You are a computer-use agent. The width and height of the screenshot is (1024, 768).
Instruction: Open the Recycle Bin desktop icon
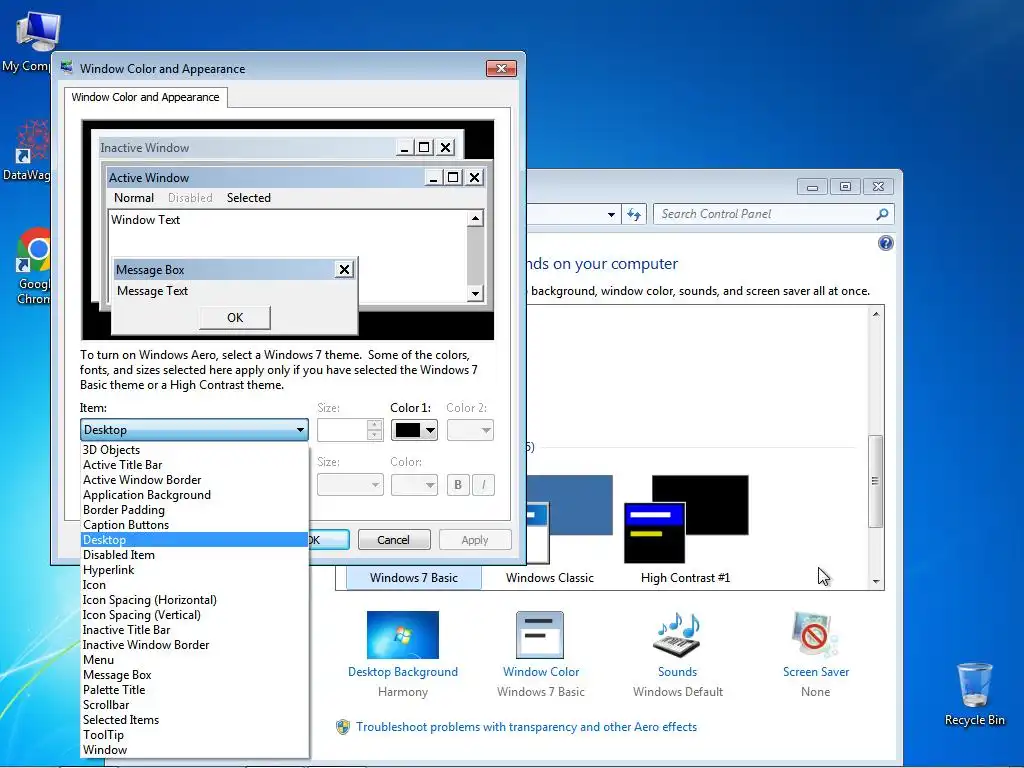coord(974,694)
